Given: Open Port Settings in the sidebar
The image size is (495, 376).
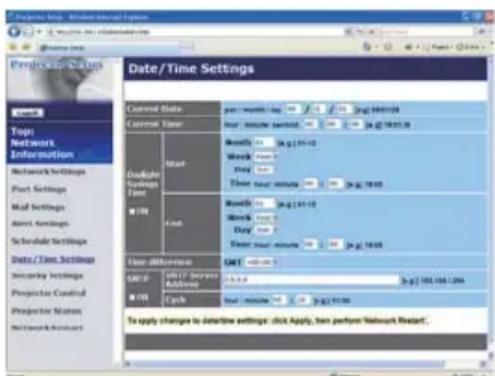Looking at the screenshot, I should click(39, 189).
